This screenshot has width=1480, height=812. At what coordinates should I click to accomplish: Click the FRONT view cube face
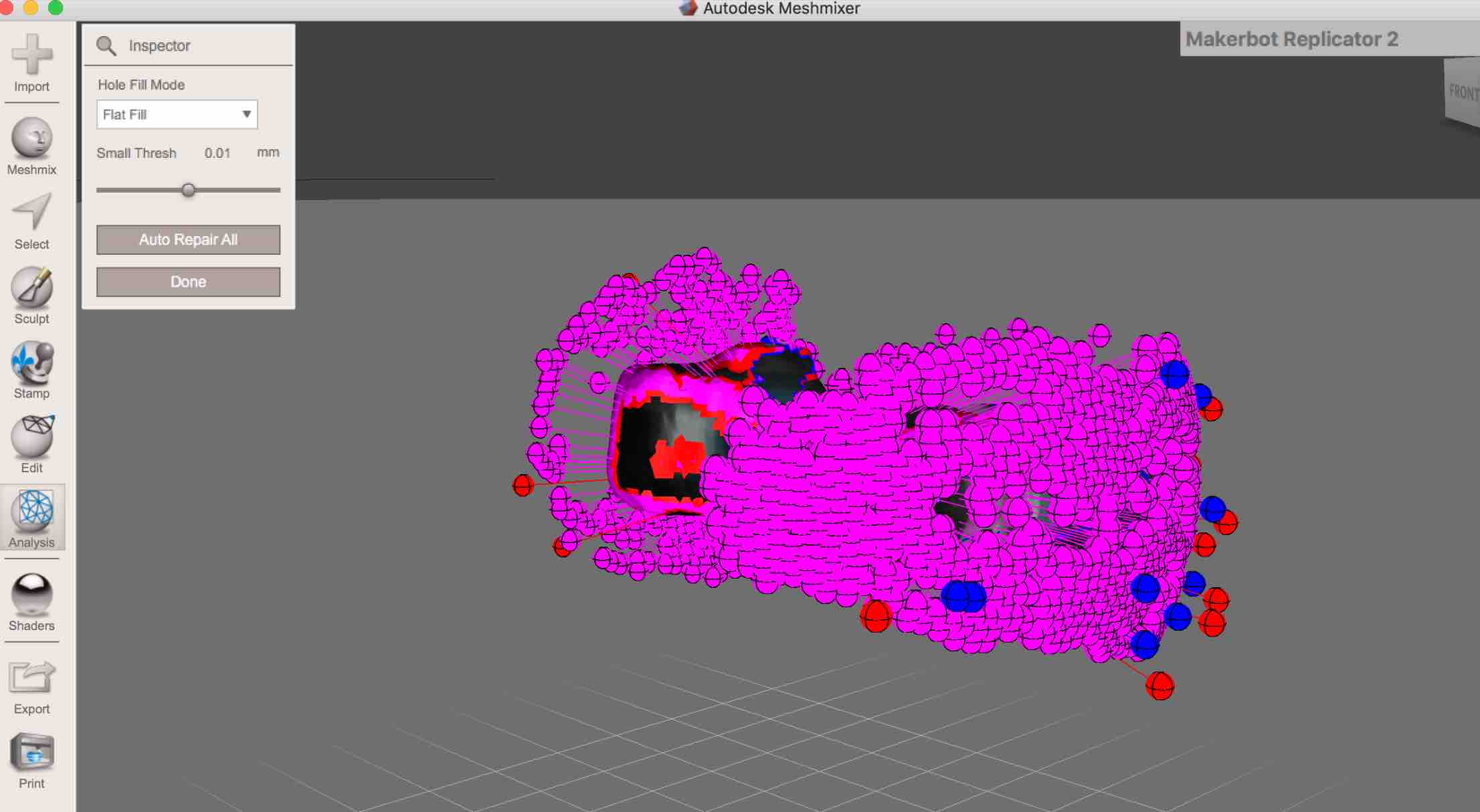(x=1463, y=92)
